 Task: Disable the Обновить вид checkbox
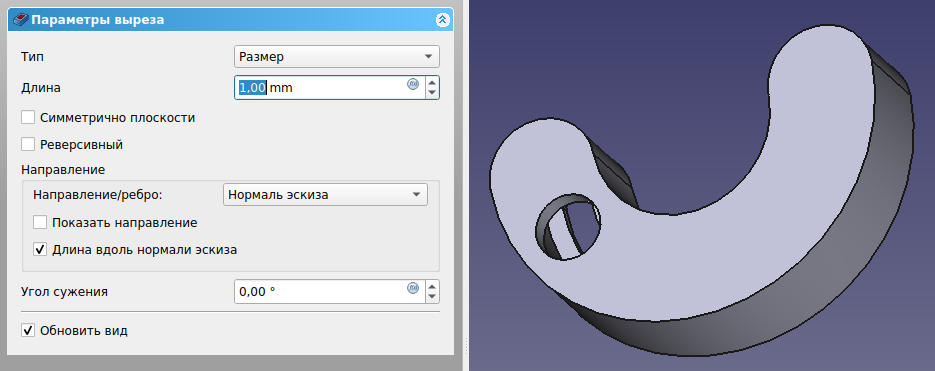pyautogui.click(x=27, y=330)
